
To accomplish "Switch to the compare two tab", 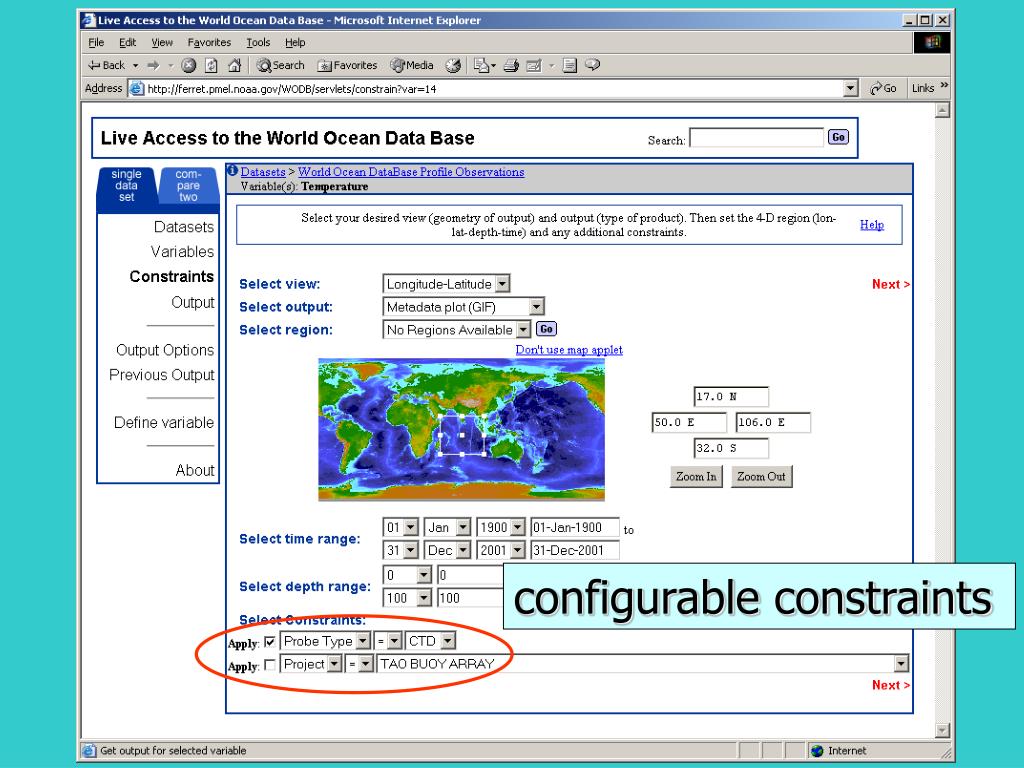I will (188, 185).
